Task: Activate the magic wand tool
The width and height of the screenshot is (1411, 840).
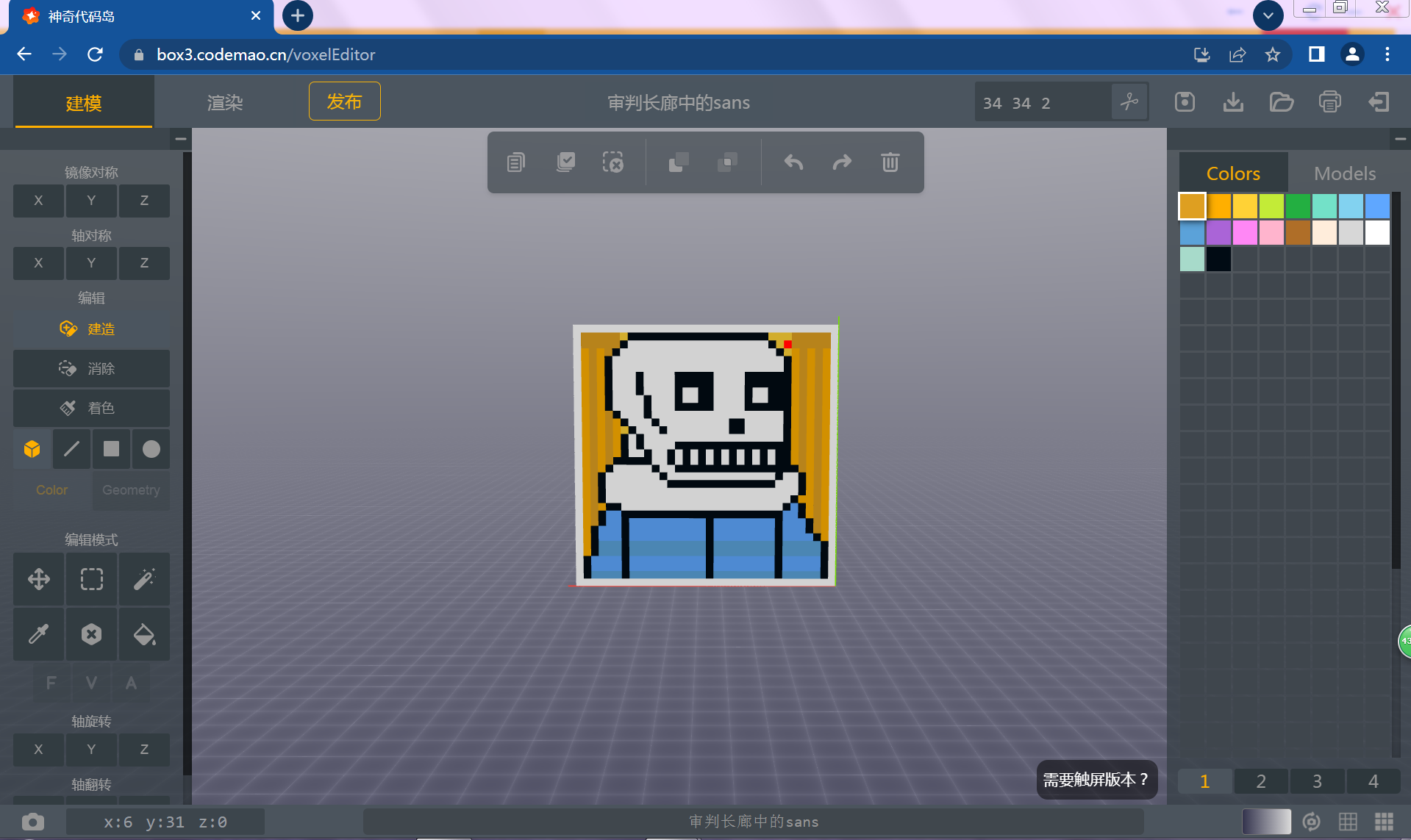Action: pyautogui.click(x=144, y=579)
